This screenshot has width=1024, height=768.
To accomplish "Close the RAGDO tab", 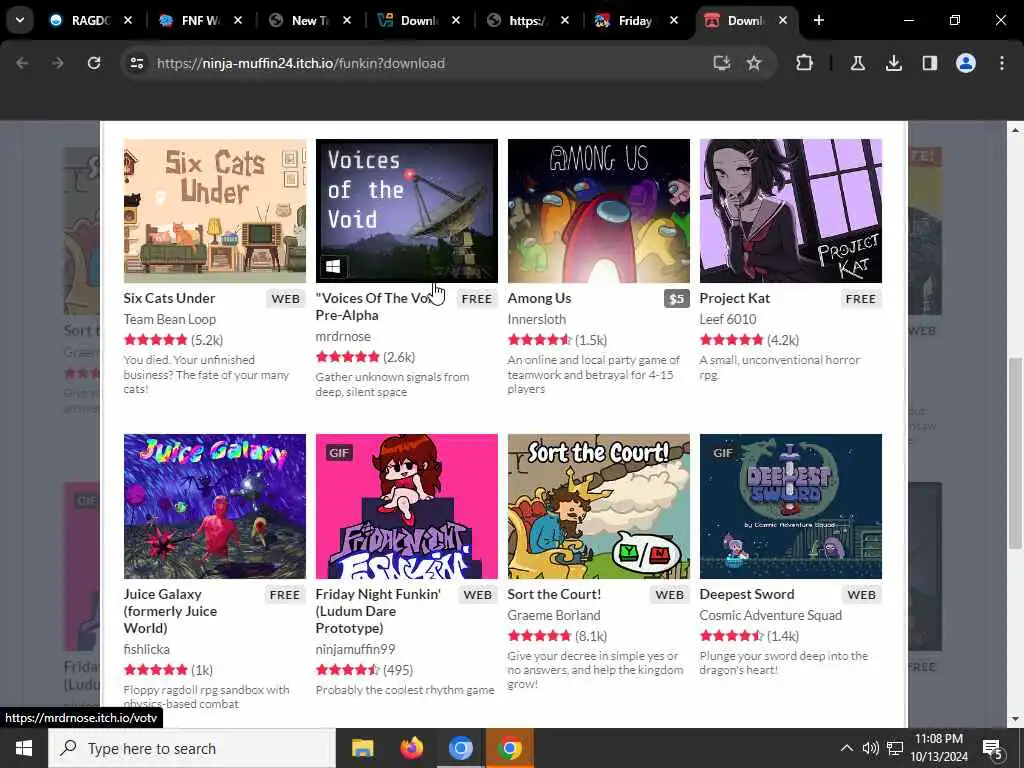I will point(128,20).
